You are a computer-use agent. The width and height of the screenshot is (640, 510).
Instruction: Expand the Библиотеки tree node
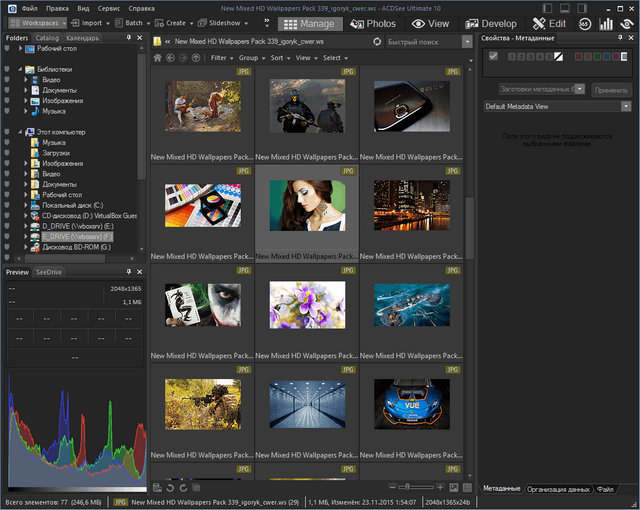(x=20, y=71)
